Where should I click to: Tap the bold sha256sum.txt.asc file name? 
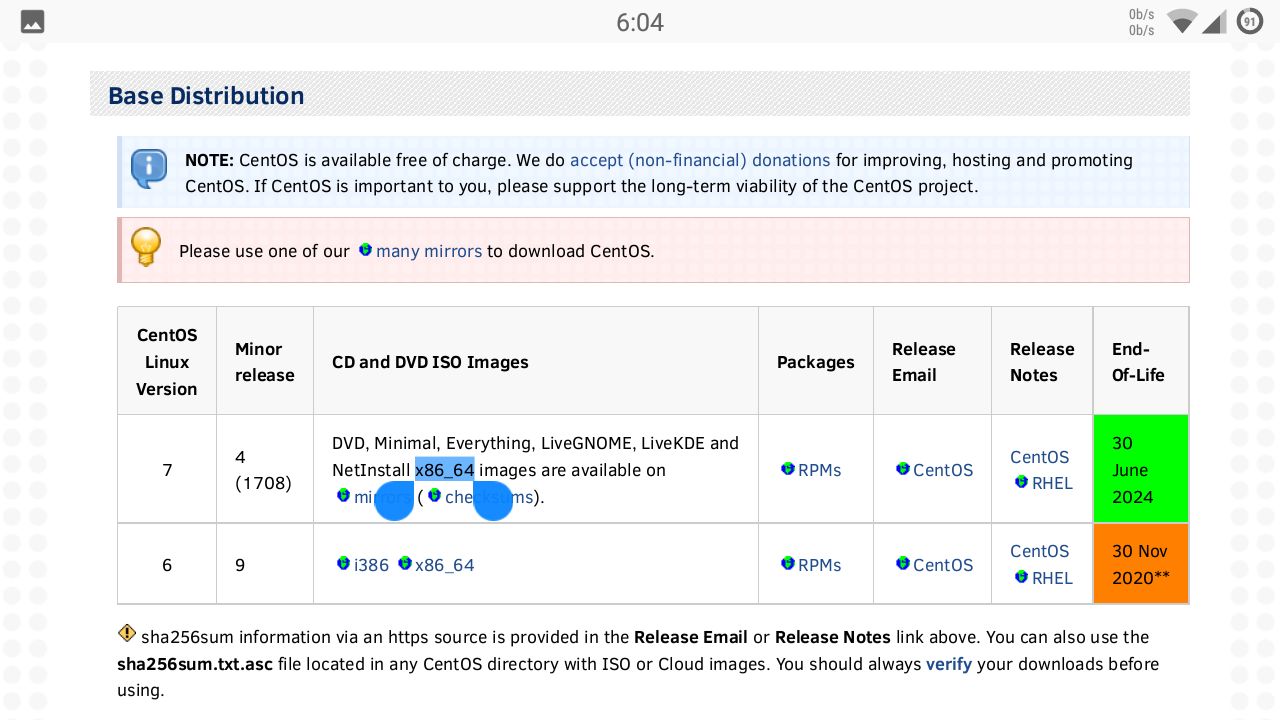195,664
